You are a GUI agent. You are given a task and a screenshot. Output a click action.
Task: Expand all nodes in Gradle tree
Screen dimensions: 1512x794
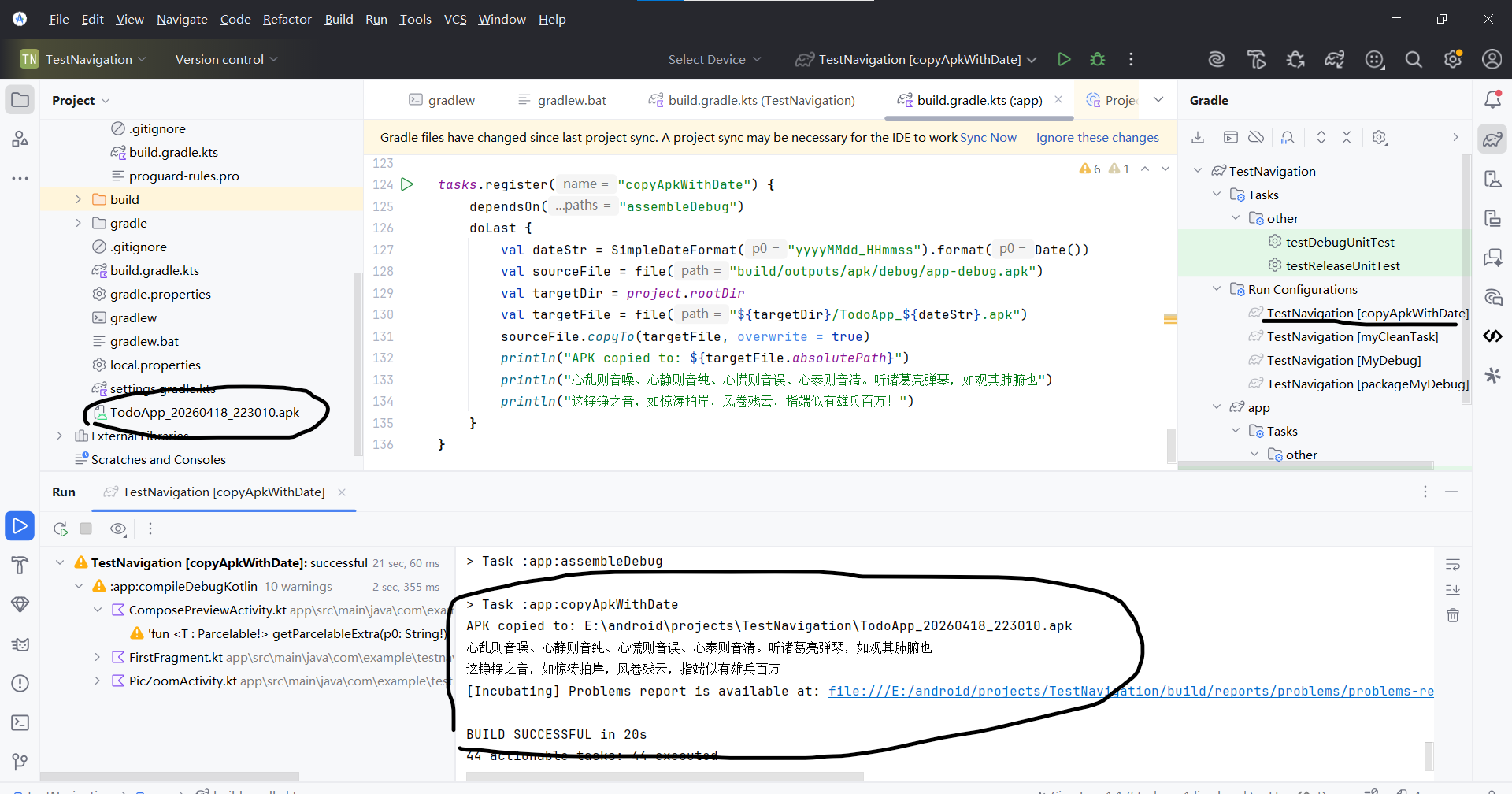point(1321,137)
